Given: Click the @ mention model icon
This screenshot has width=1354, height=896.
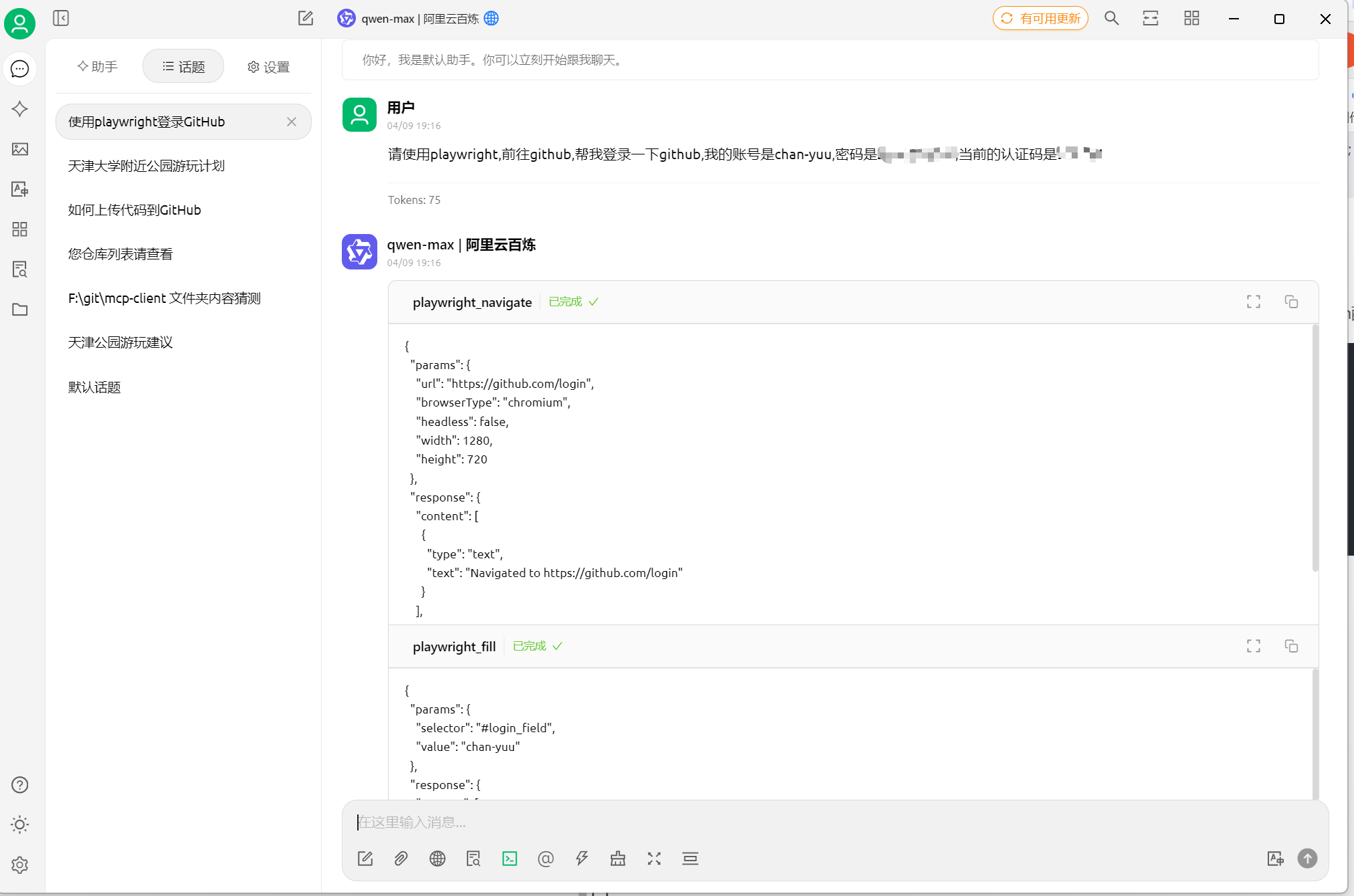Looking at the screenshot, I should (x=546, y=859).
